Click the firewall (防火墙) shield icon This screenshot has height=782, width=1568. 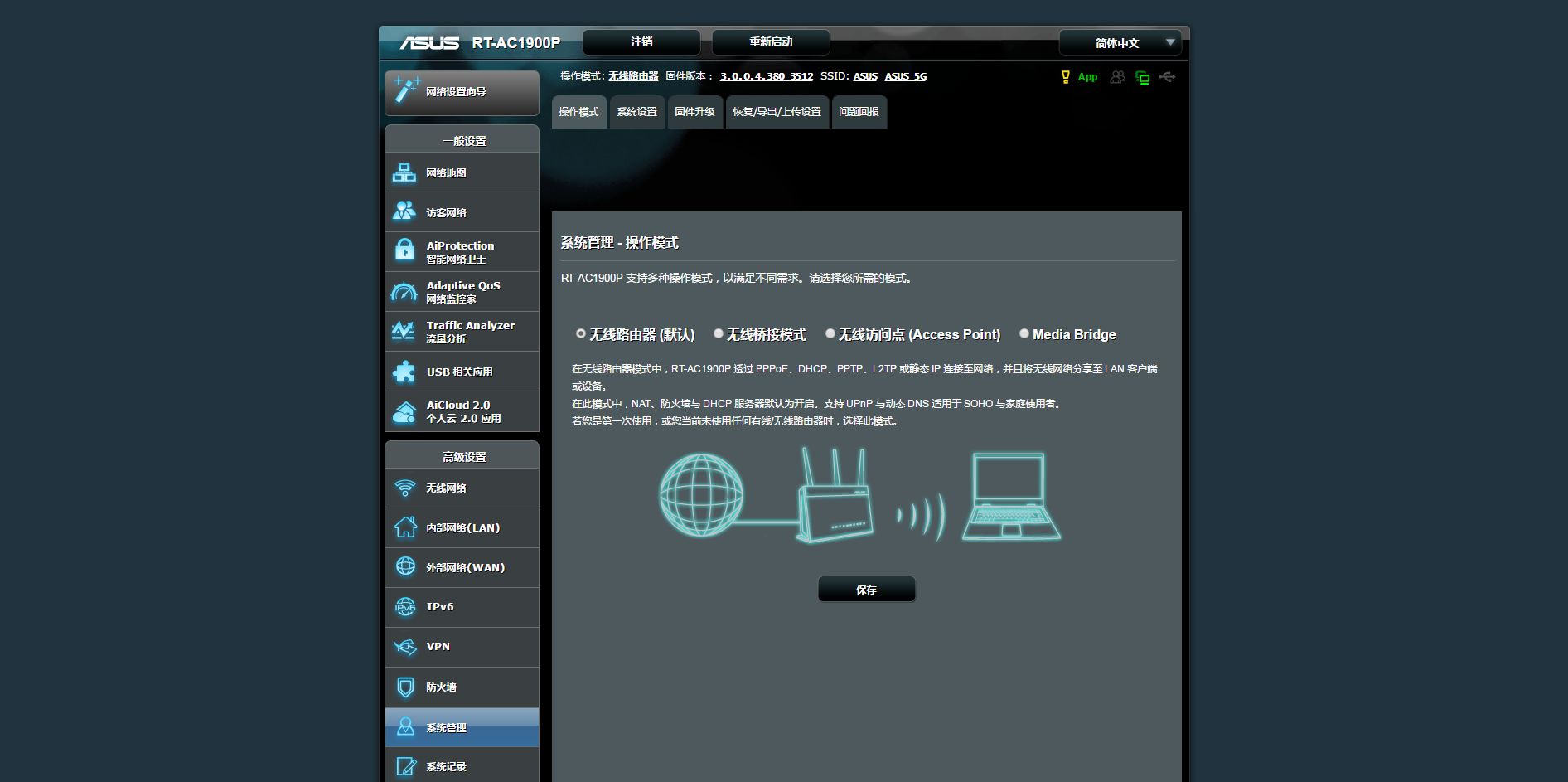pos(405,687)
